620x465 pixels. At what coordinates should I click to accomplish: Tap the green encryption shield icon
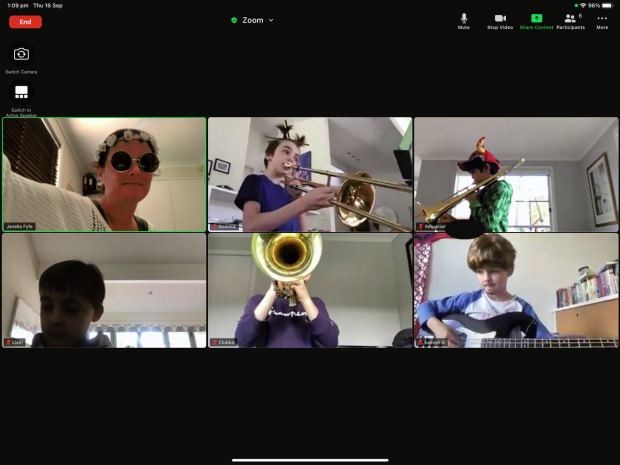(234, 20)
